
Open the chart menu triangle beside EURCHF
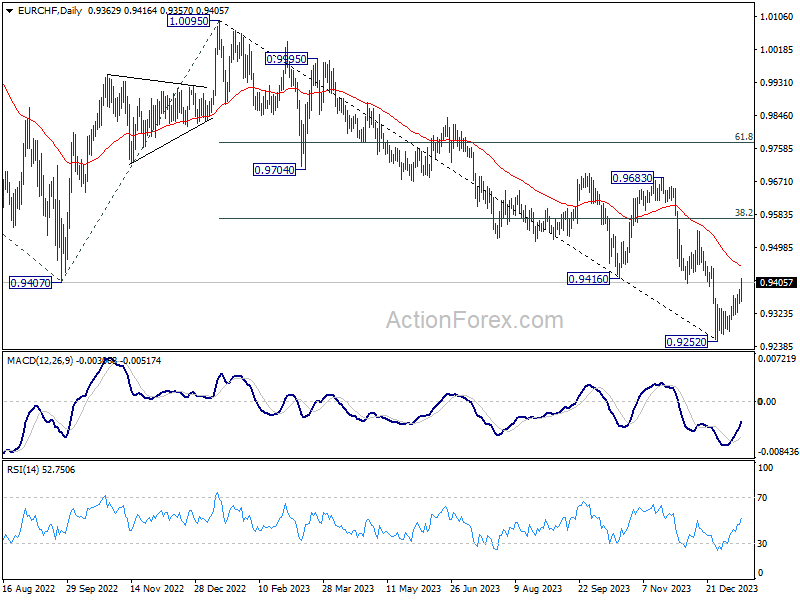(10, 11)
